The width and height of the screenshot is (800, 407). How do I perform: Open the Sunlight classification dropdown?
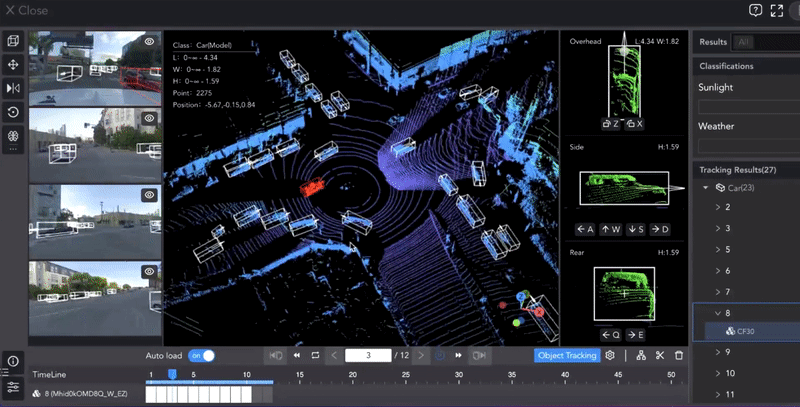748,107
